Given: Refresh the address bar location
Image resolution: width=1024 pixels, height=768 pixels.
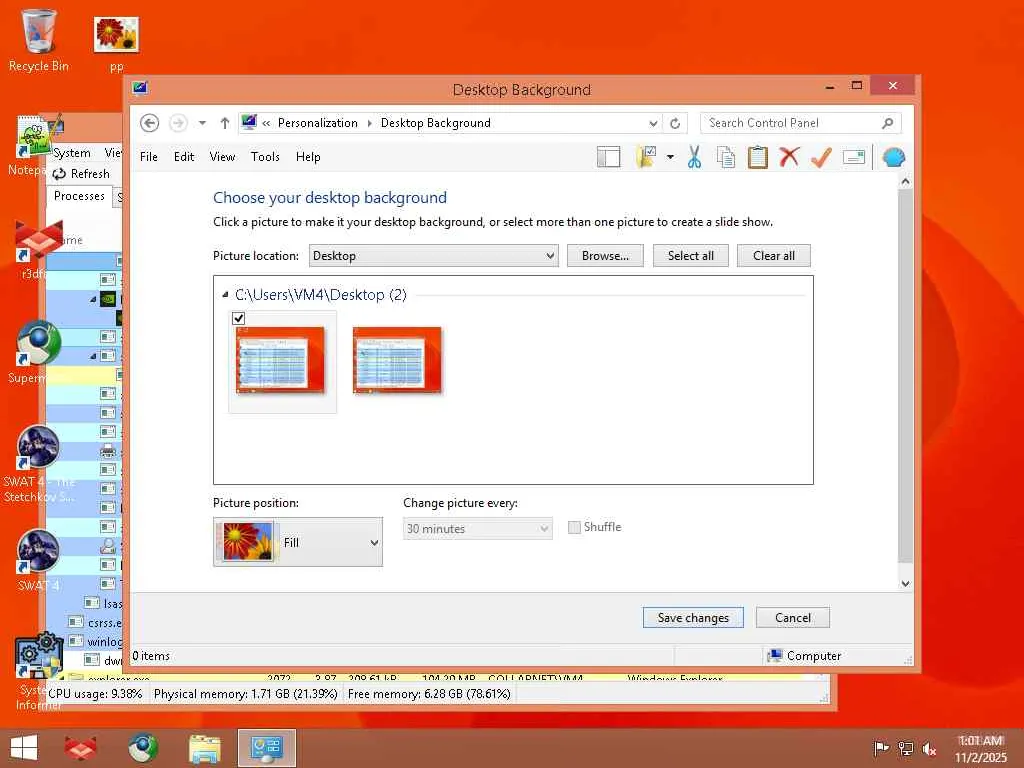Looking at the screenshot, I should [x=675, y=123].
